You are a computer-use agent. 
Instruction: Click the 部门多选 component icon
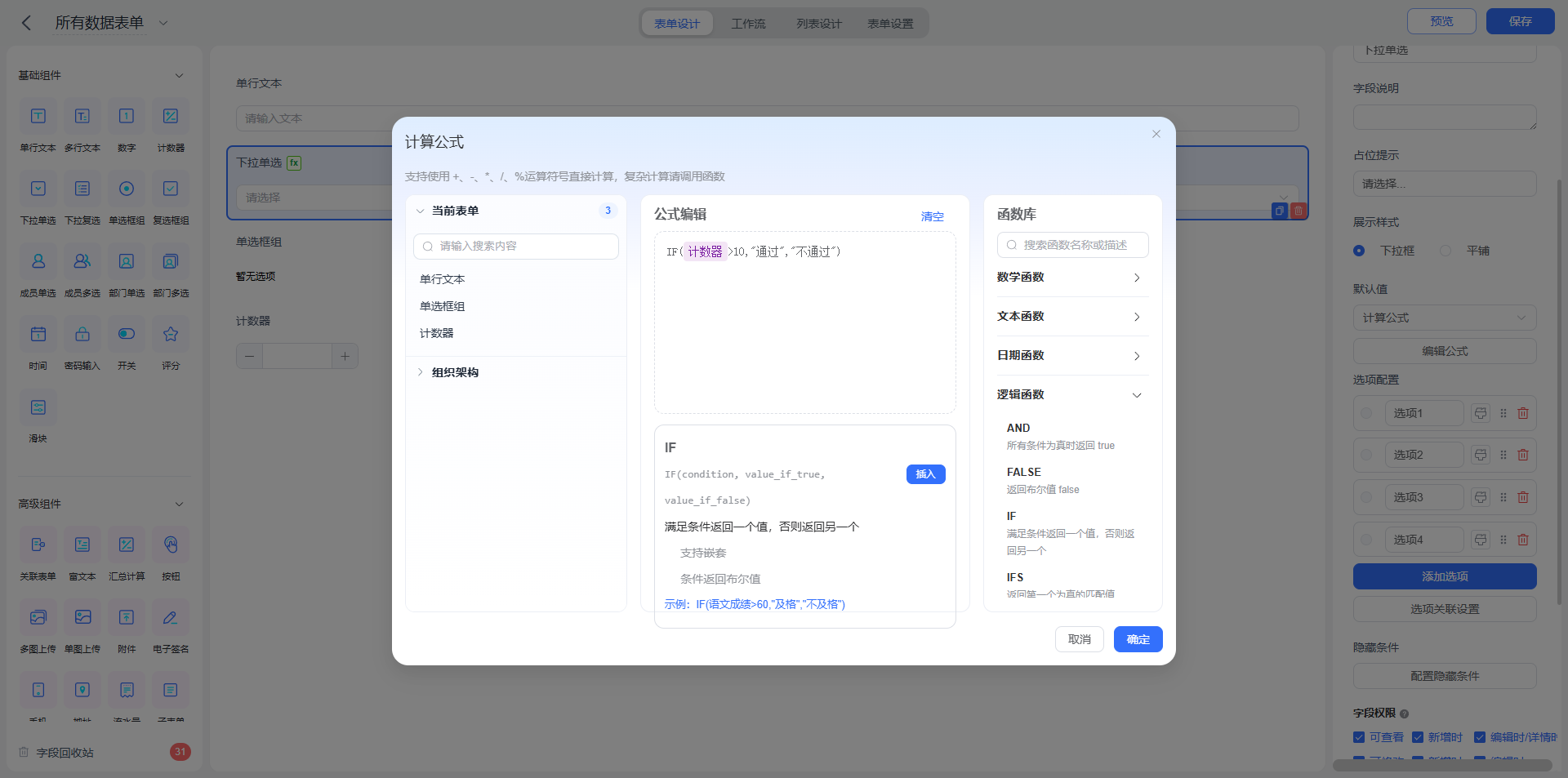click(x=171, y=261)
